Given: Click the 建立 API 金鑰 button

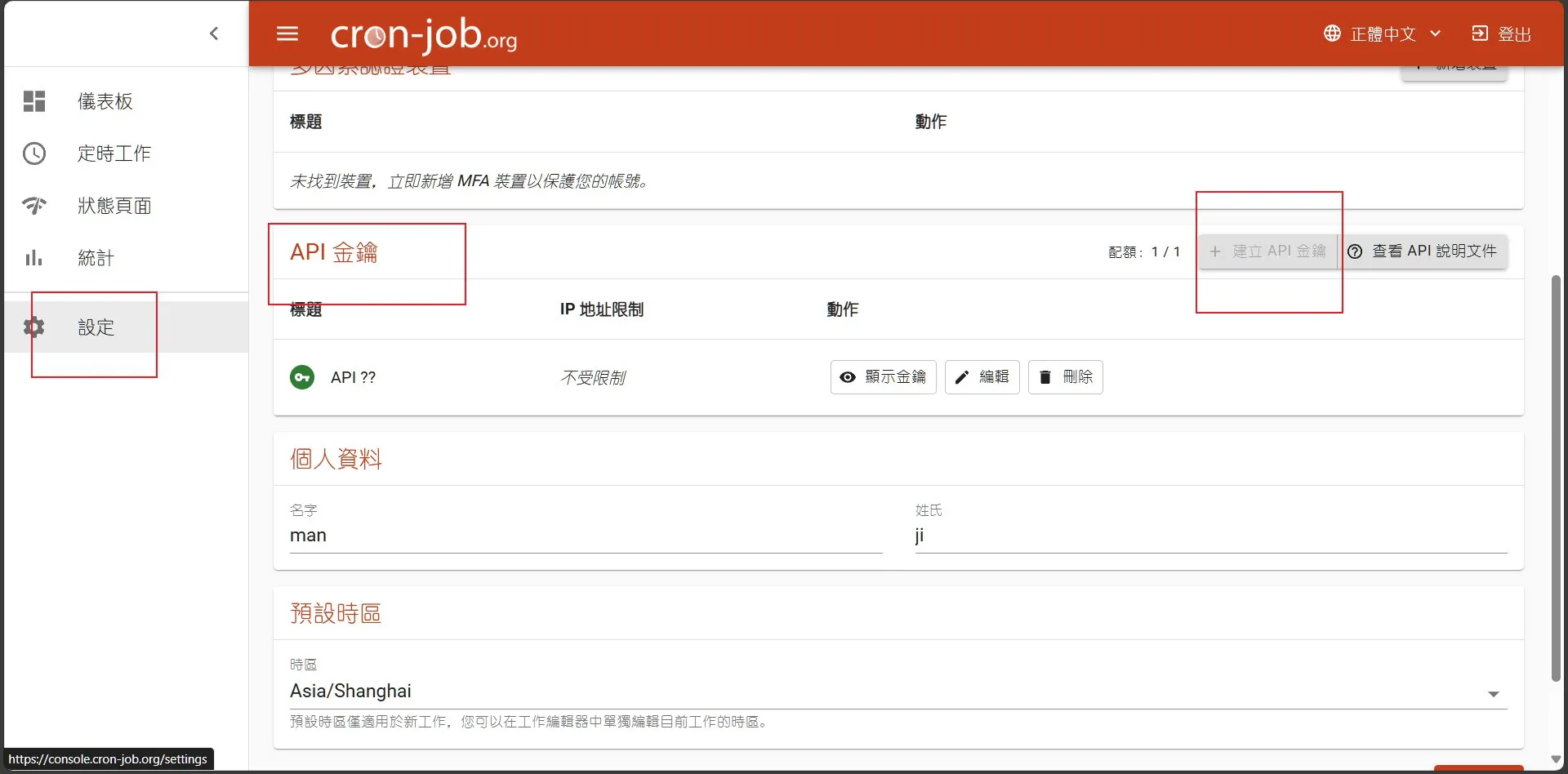Looking at the screenshot, I should 1267,251.
